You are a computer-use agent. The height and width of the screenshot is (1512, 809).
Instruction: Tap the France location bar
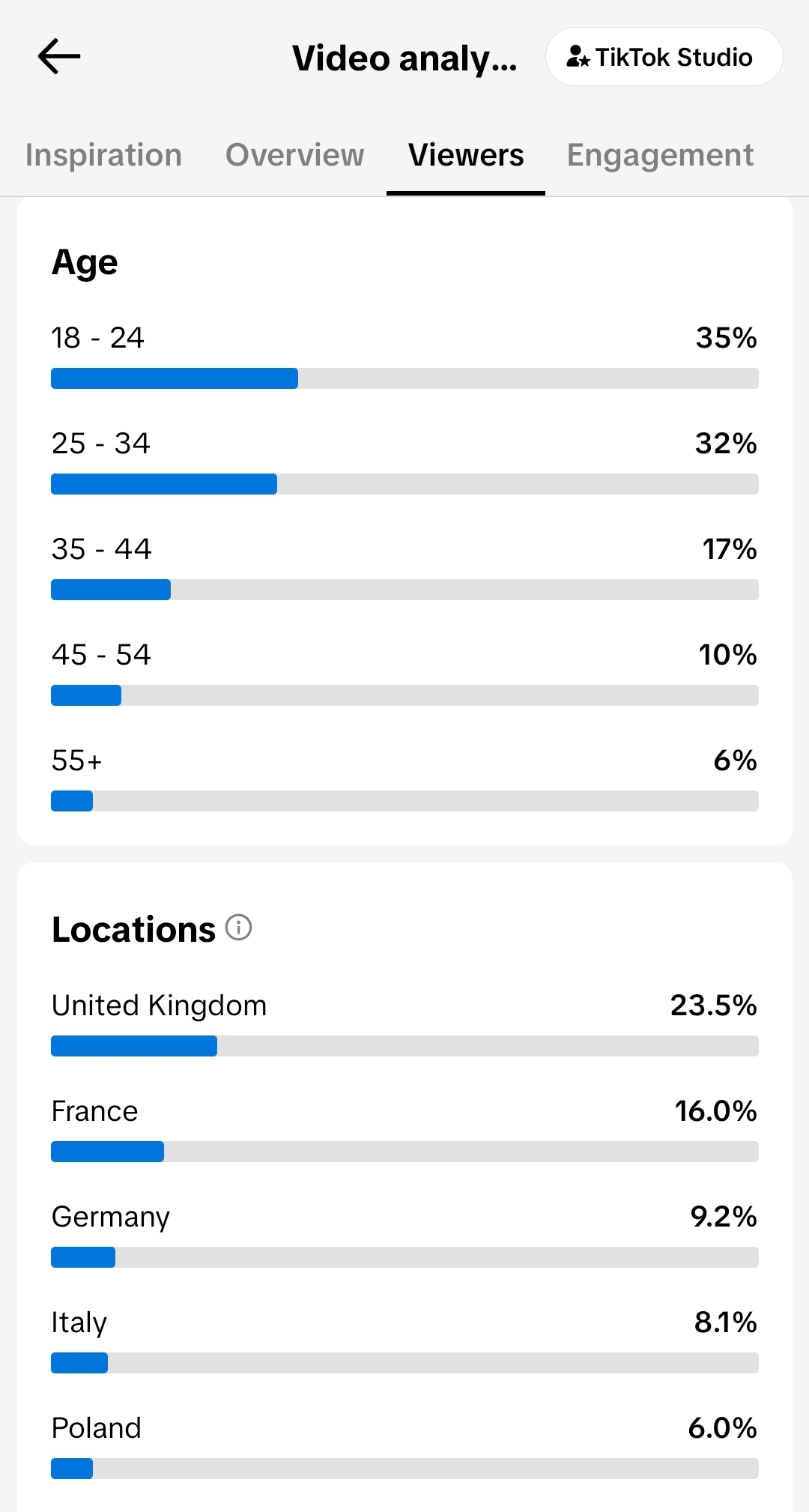tap(404, 1152)
